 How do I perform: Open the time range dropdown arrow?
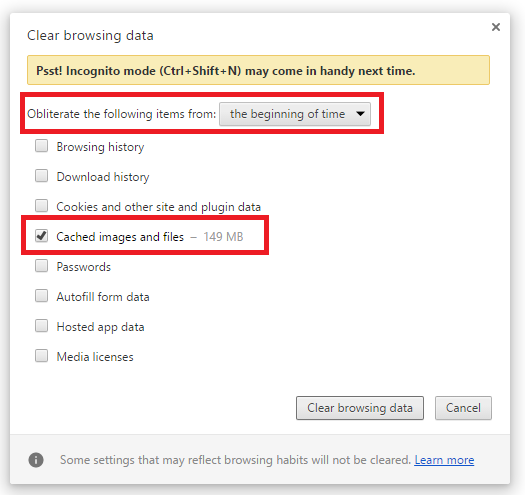tap(360, 114)
